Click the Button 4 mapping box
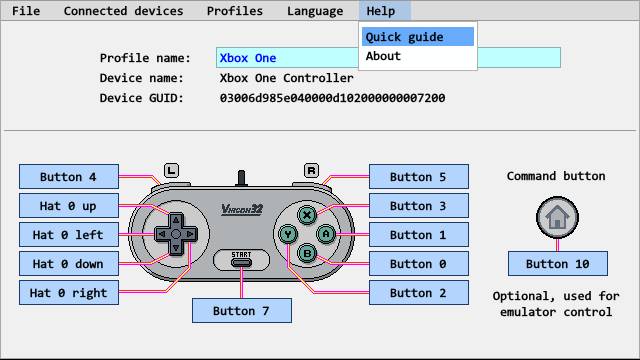 (x=69, y=177)
